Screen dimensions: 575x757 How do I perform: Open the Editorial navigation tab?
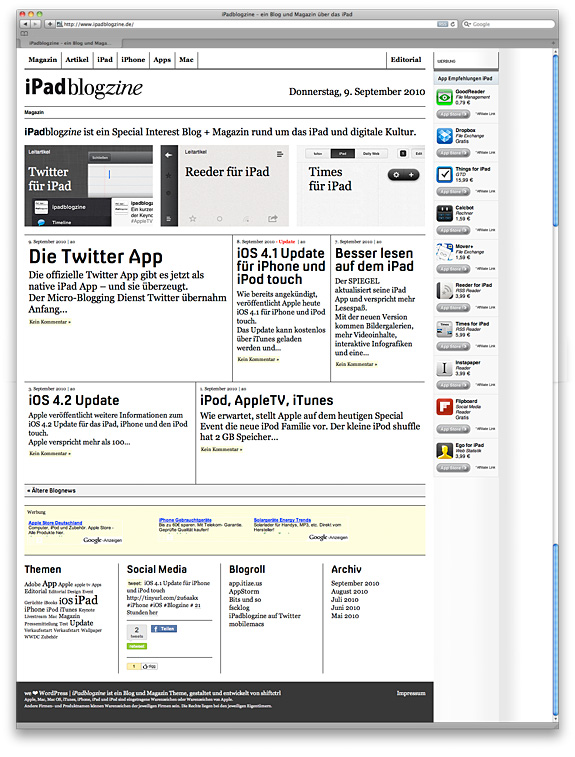[406, 60]
